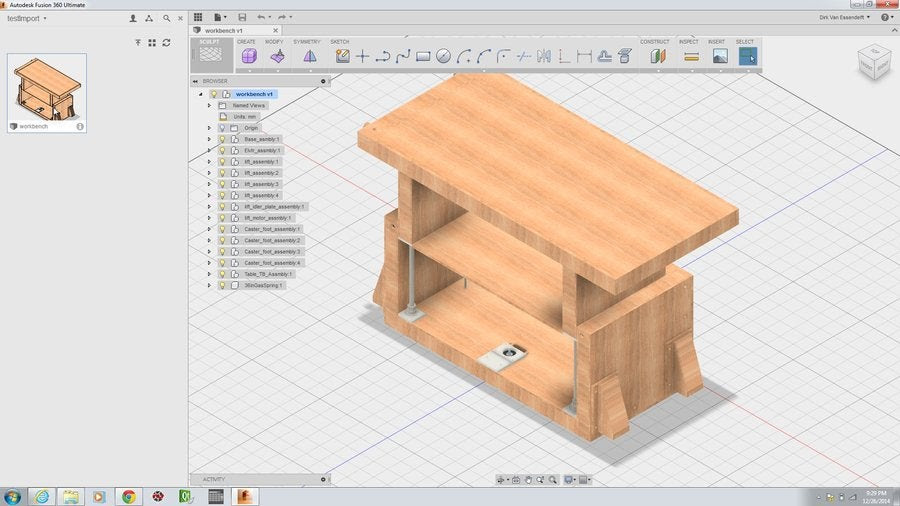The image size is (900, 506).
Task: Click the Windows Start button
Action: (12, 496)
